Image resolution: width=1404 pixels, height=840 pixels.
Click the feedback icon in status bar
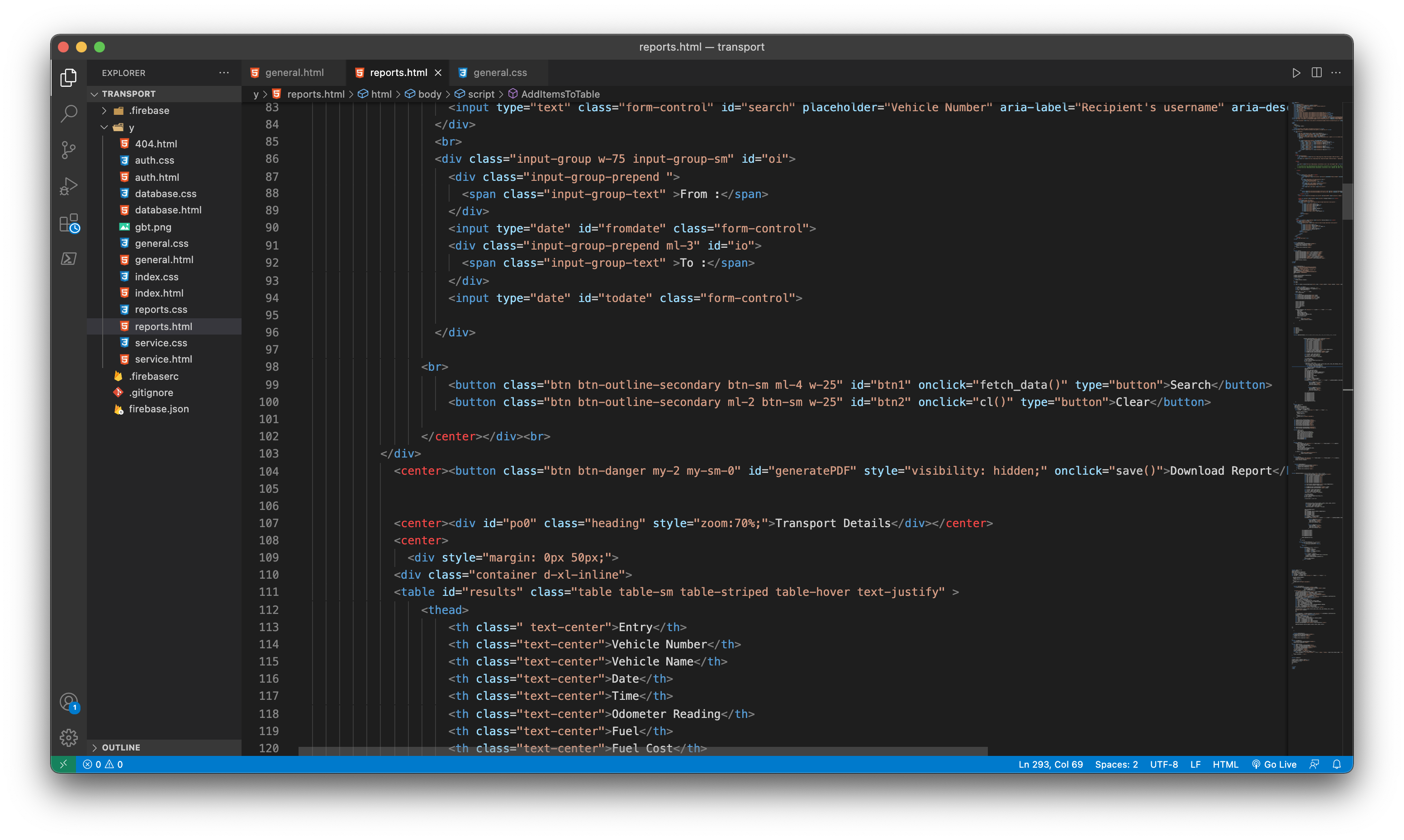[1314, 764]
